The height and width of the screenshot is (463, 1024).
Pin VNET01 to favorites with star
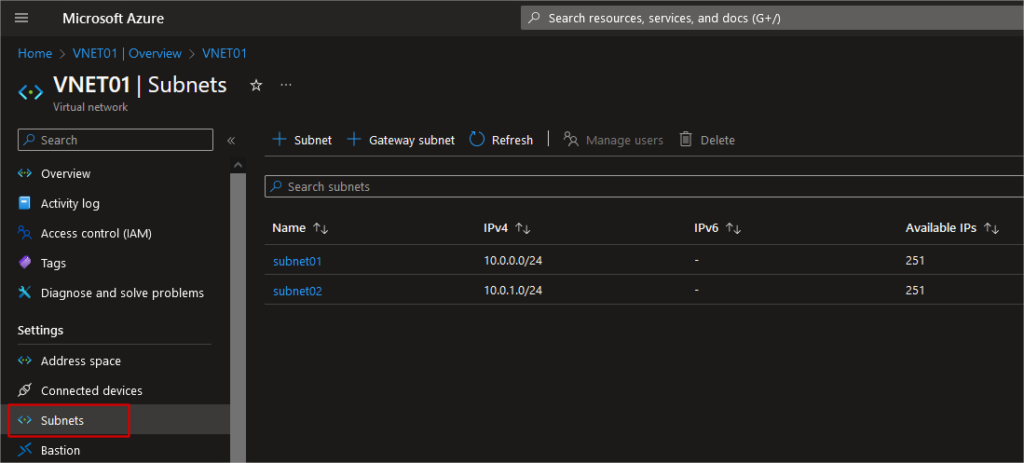256,86
